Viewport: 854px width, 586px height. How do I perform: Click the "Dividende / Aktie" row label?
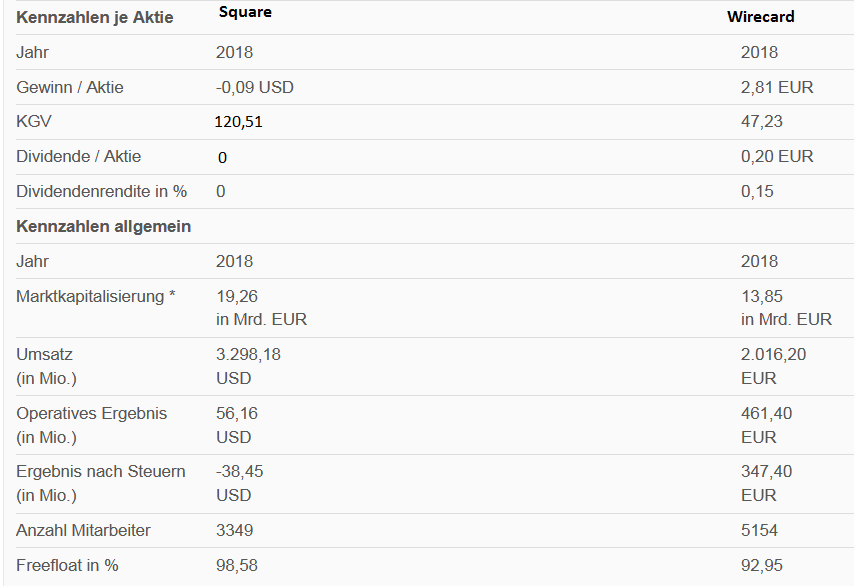(79, 156)
